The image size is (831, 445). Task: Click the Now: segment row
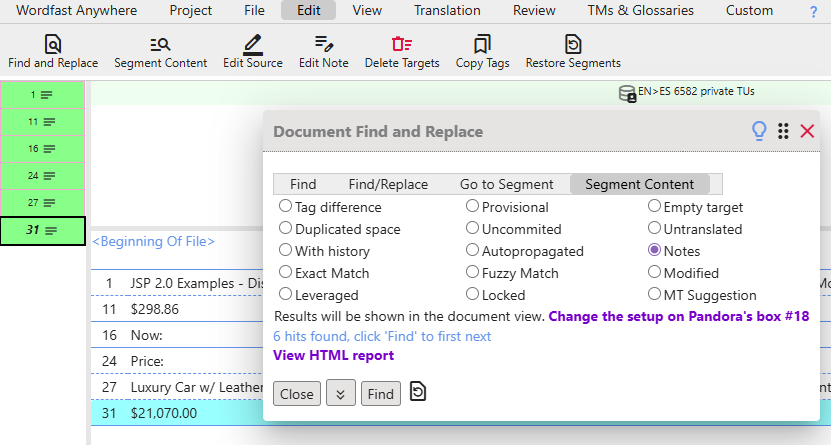(x=178, y=335)
